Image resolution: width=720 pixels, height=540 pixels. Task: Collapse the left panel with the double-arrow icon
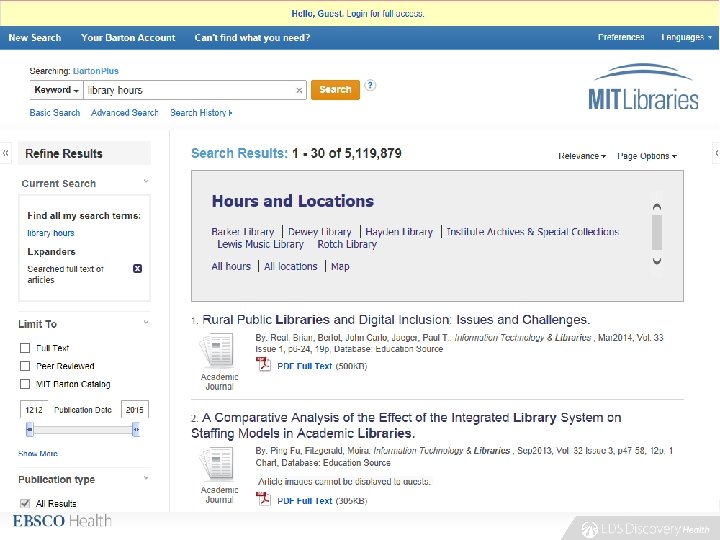[x=6, y=153]
